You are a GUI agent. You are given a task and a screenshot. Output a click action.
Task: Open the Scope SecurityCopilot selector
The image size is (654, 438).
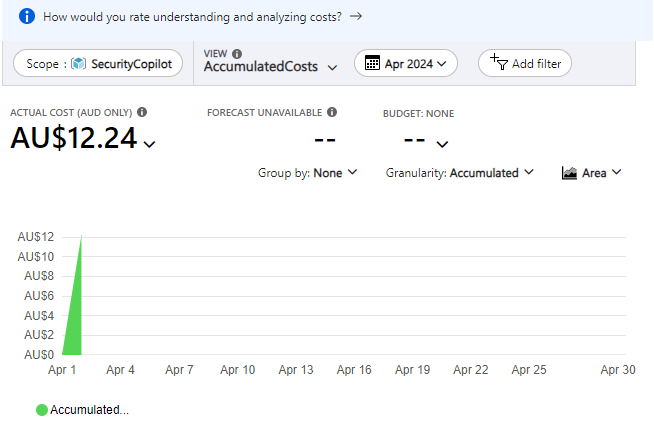(98, 63)
